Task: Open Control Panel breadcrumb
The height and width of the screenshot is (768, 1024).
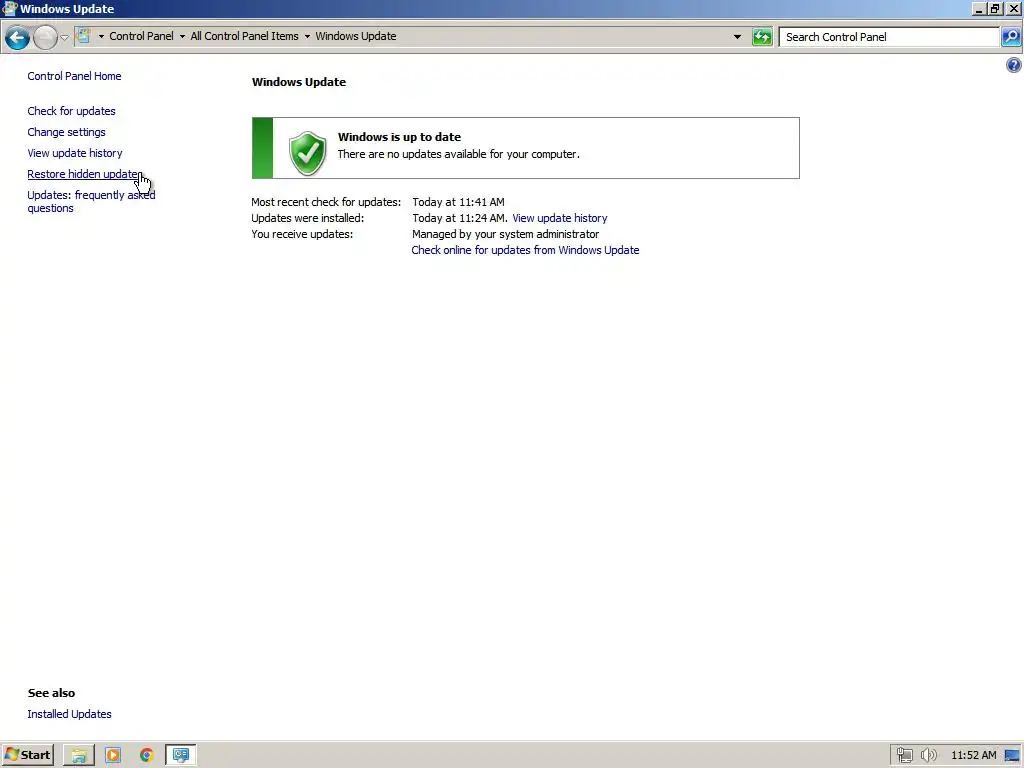Action: coord(141,36)
